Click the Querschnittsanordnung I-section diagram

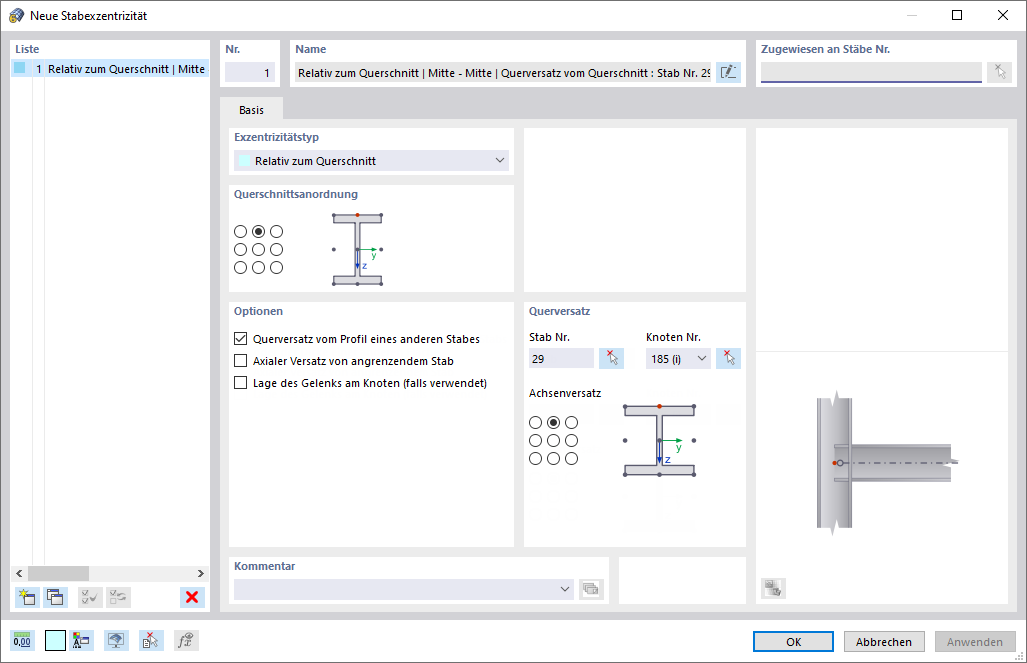(358, 249)
